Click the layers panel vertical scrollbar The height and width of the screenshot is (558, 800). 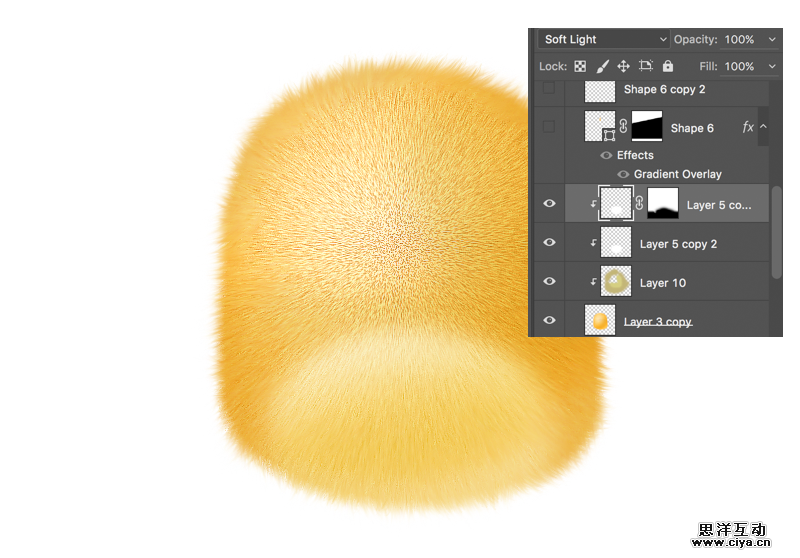pyautogui.click(x=776, y=230)
